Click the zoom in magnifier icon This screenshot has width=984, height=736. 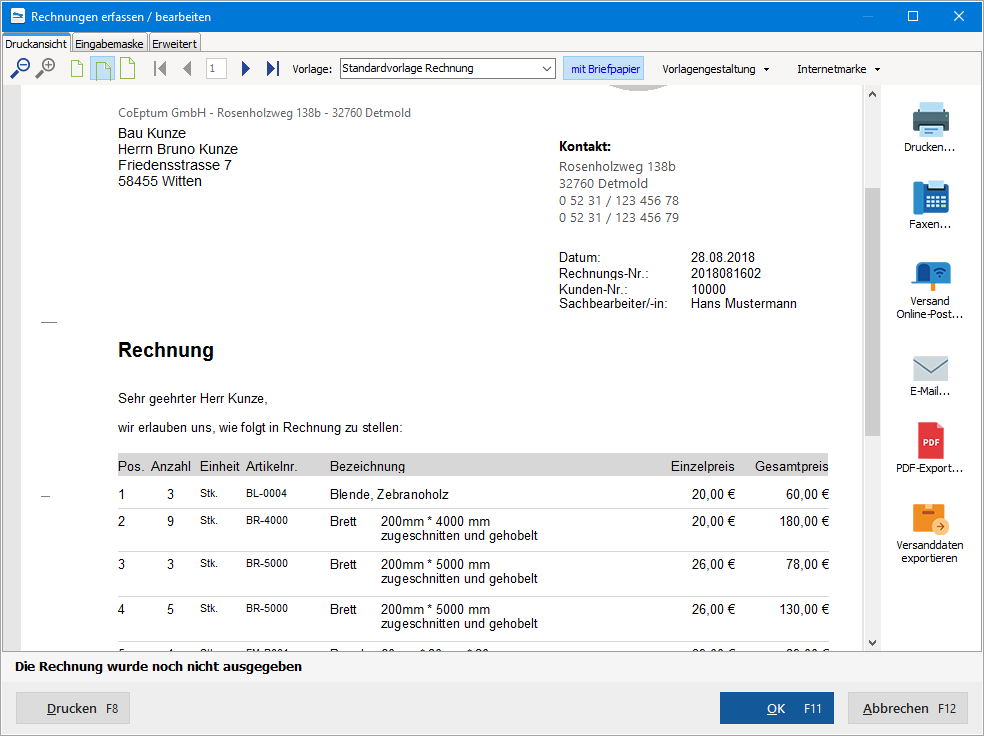pyautogui.click(x=45, y=68)
